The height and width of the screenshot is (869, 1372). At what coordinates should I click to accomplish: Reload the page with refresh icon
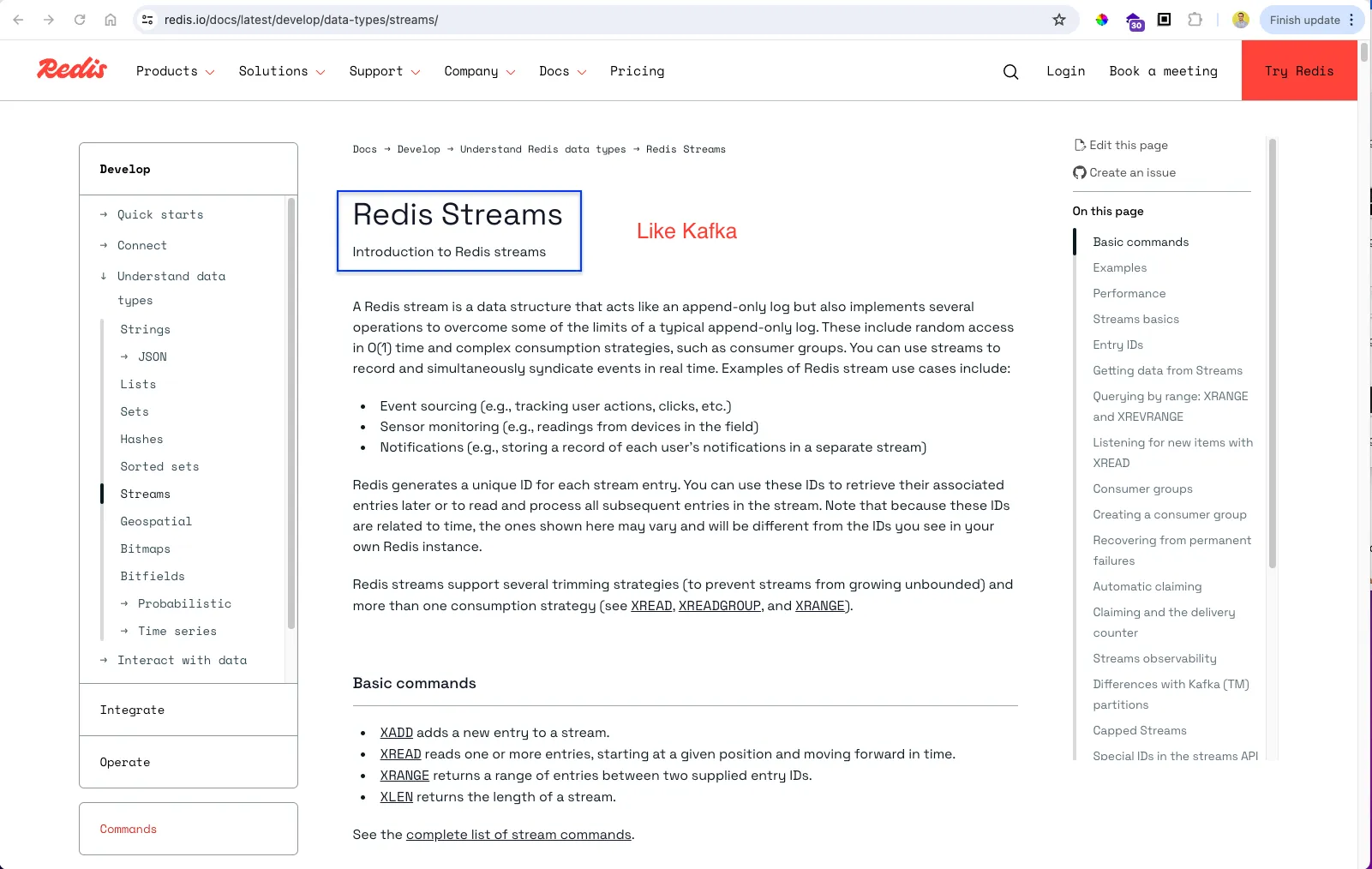(80, 20)
